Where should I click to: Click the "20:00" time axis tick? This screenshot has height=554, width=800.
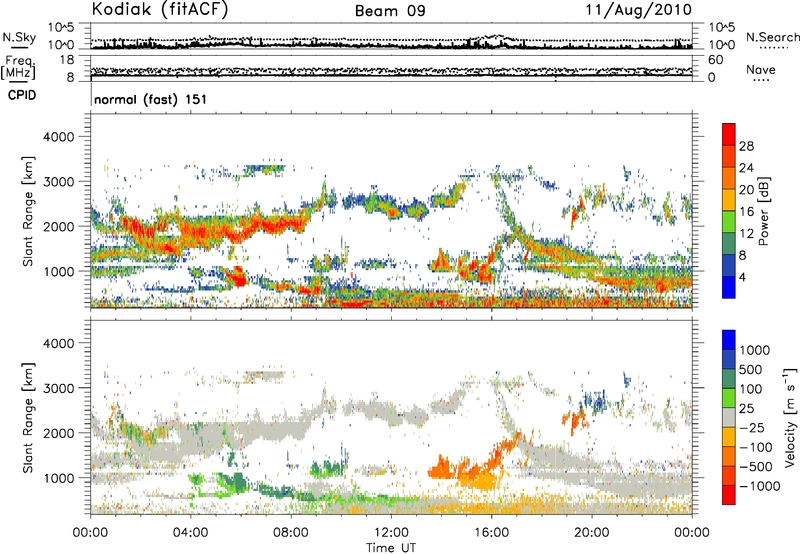[x=592, y=533]
